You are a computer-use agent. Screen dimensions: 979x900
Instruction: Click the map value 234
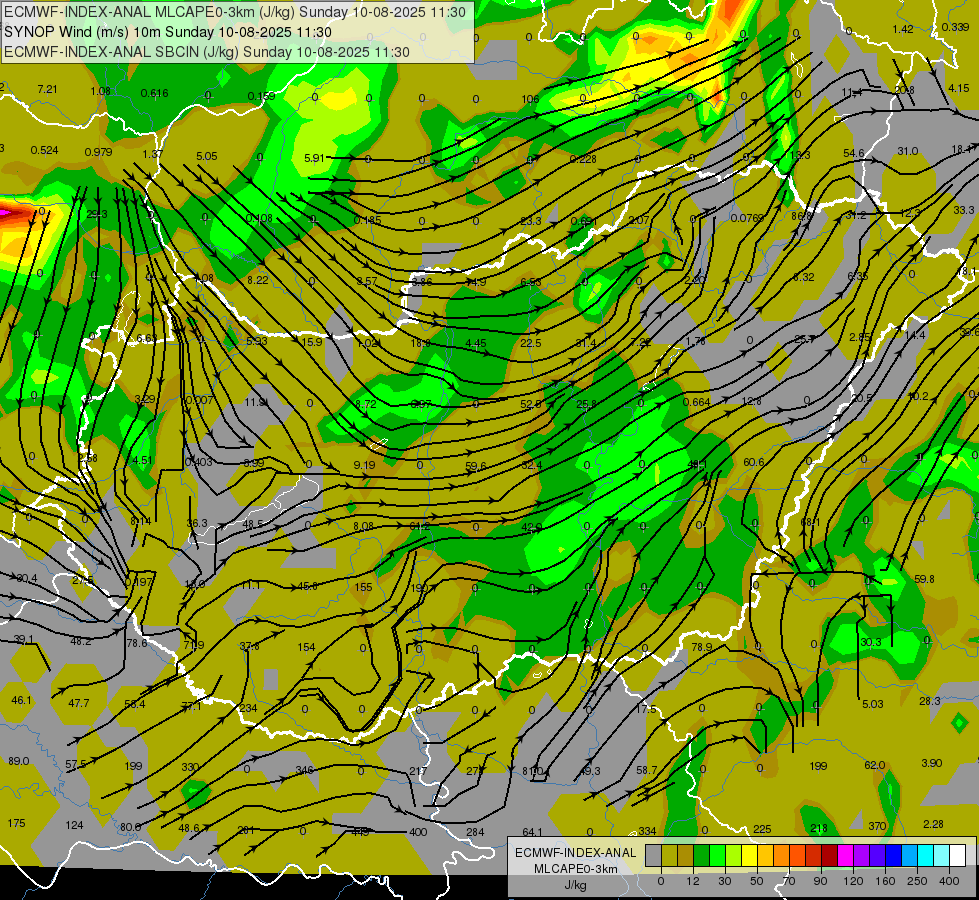coord(248,708)
